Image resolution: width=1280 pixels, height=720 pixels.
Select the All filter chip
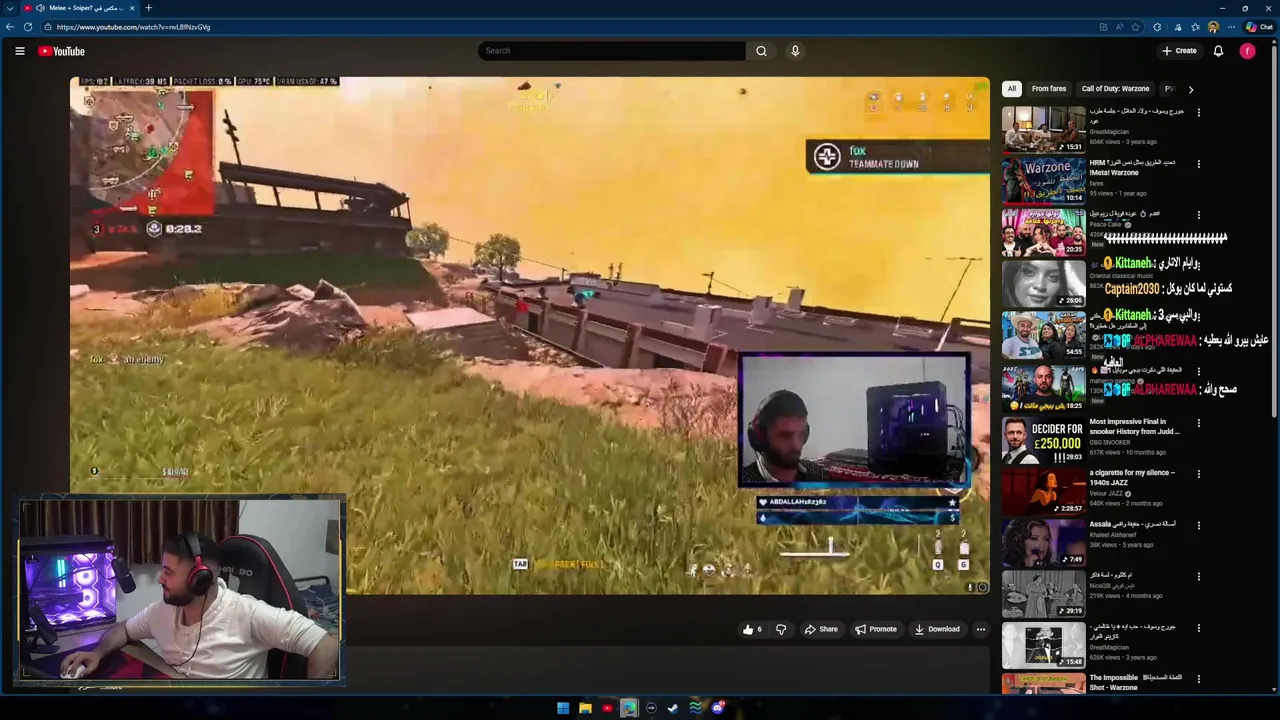(x=1011, y=89)
